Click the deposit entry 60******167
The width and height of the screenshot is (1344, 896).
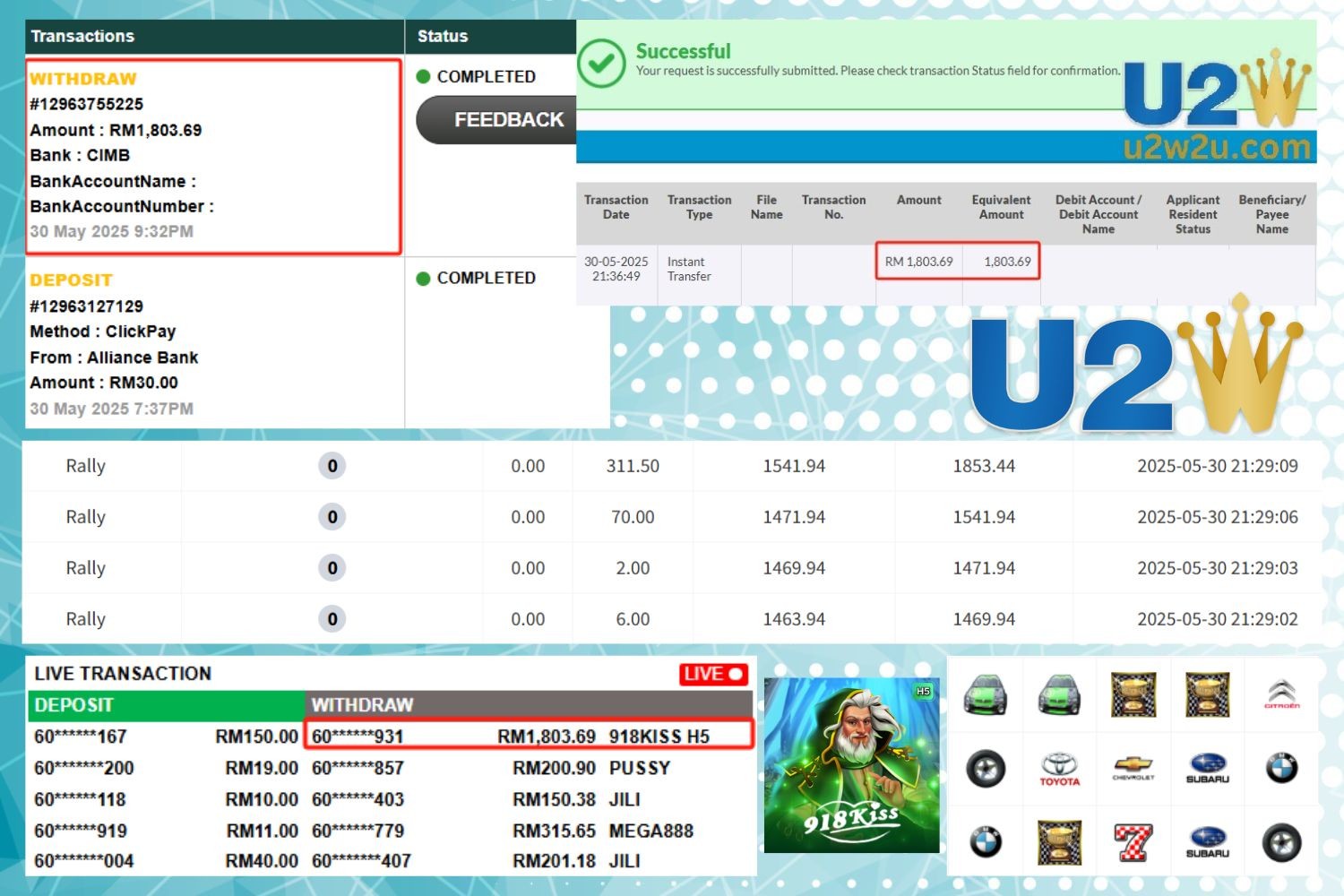tap(81, 737)
